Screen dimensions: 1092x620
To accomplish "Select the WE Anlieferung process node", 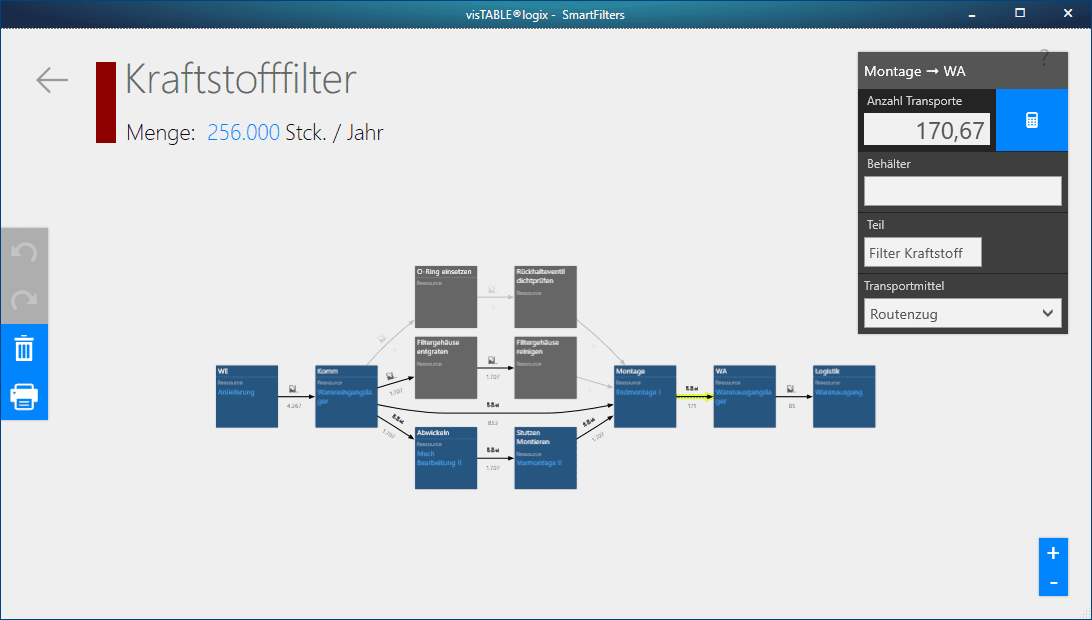I will 246,396.
